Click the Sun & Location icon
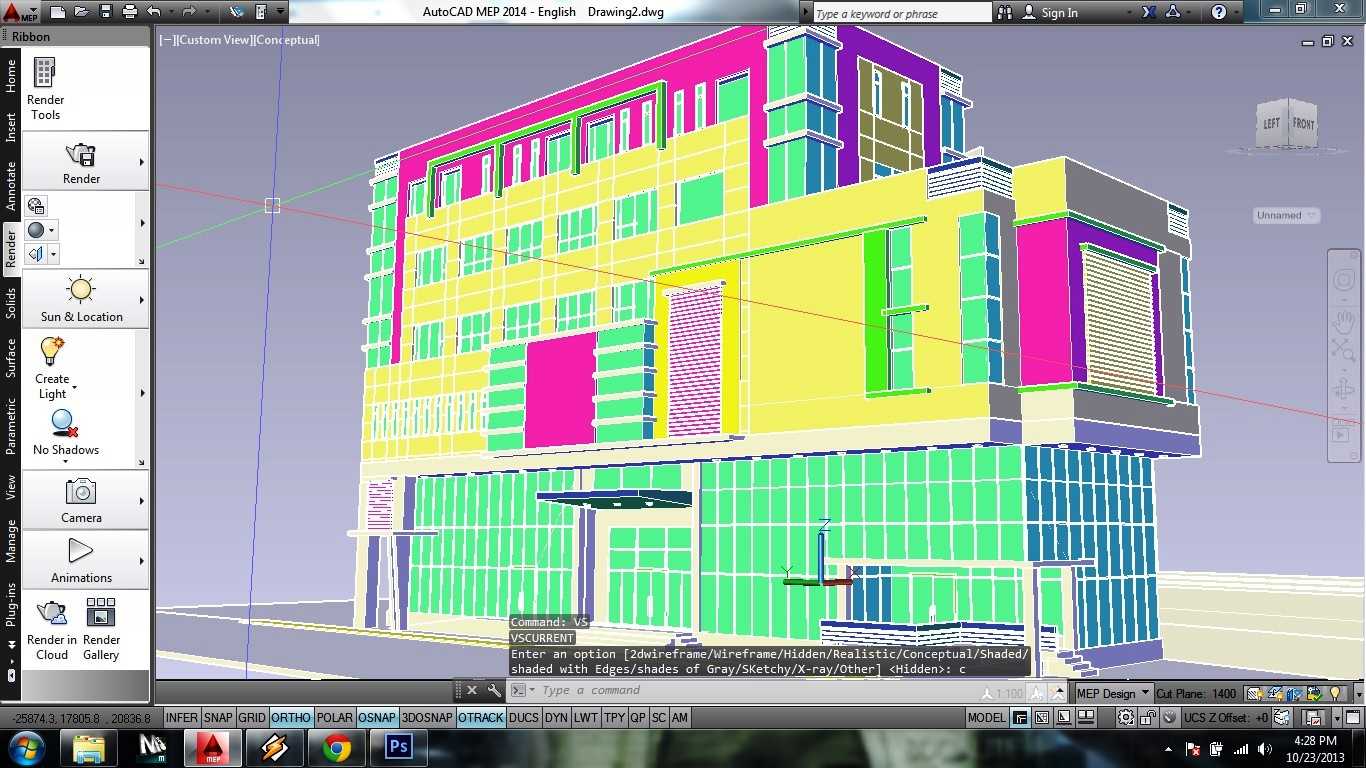Viewport: 1366px width, 768px height. tap(81, 291)
